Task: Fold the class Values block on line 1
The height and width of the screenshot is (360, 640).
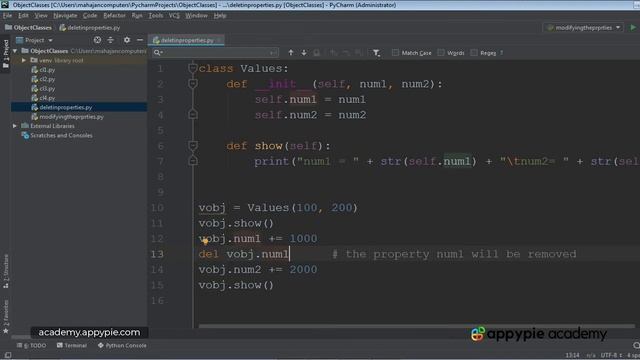Action: pos(193,68)
